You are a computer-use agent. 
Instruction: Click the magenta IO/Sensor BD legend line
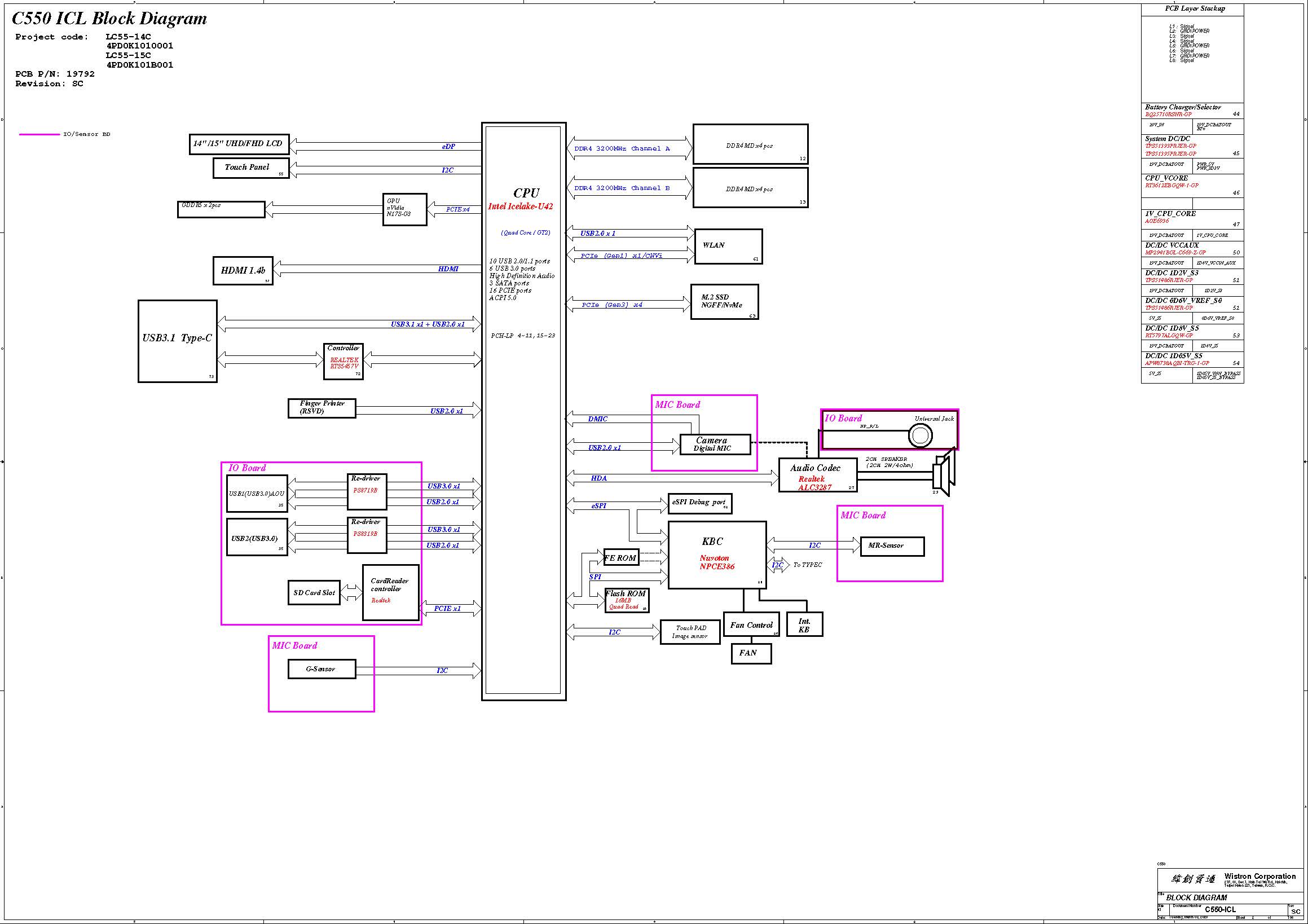(39, 134)
